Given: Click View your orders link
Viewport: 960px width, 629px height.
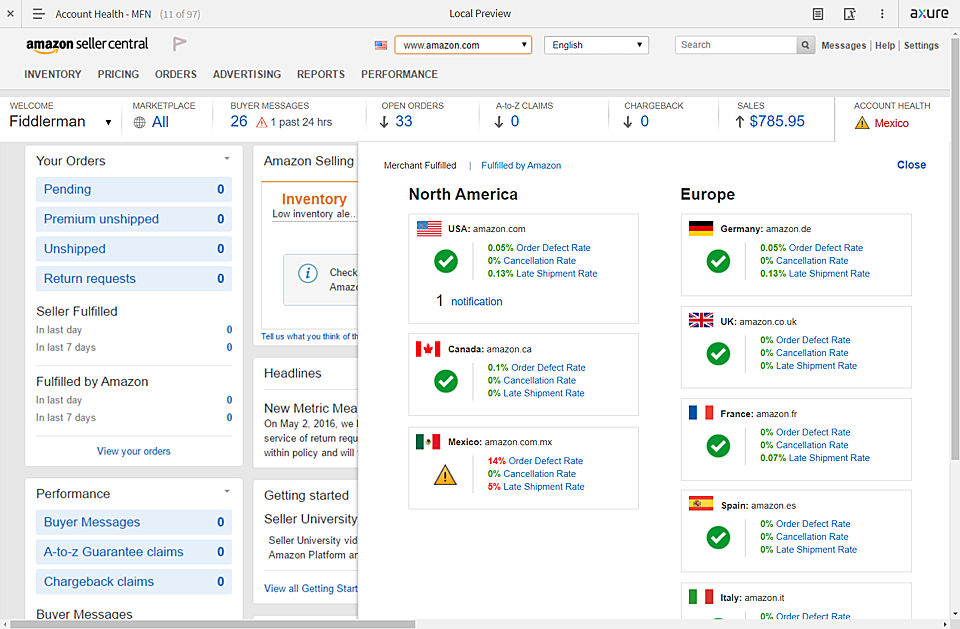Looking at the screenshot, I should point(133,451).
